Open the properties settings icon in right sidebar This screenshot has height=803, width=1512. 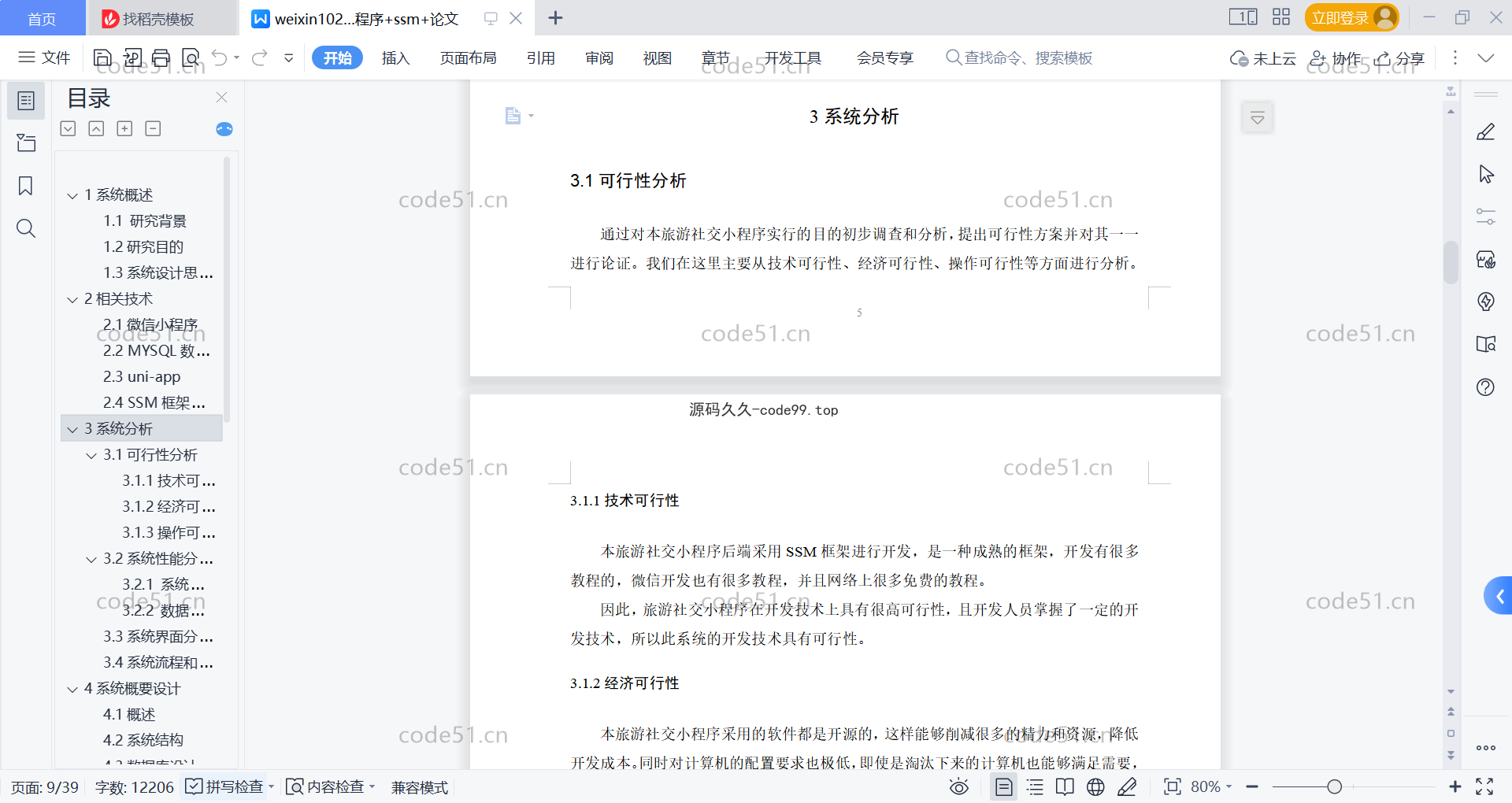1486,216
